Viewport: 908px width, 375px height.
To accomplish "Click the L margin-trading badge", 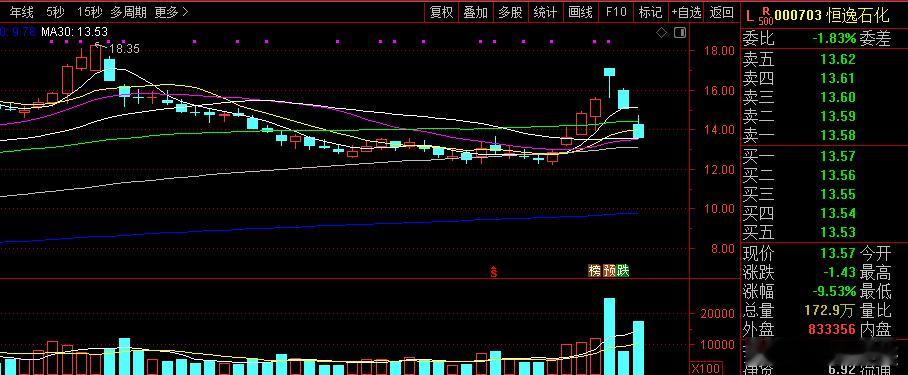I will tap(750, 16).
